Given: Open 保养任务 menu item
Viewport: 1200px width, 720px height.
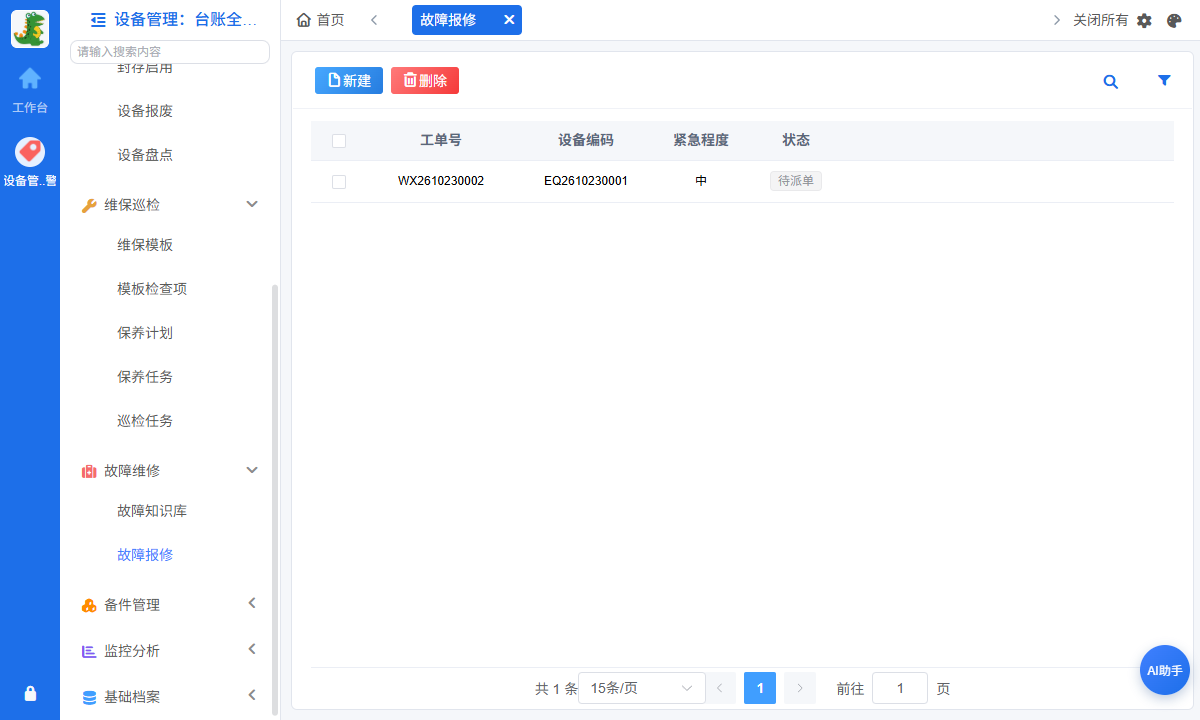Looking at the screenshot, I should pos(145,377).
